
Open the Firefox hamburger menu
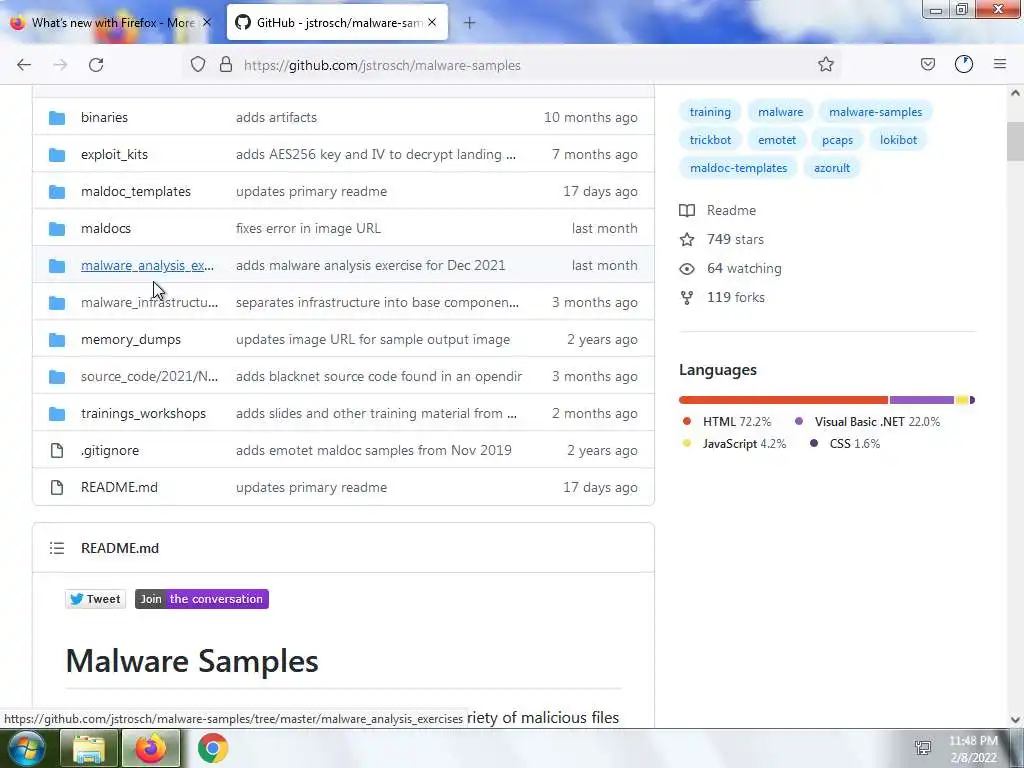pyautogui.click(x=1000, y=65)
